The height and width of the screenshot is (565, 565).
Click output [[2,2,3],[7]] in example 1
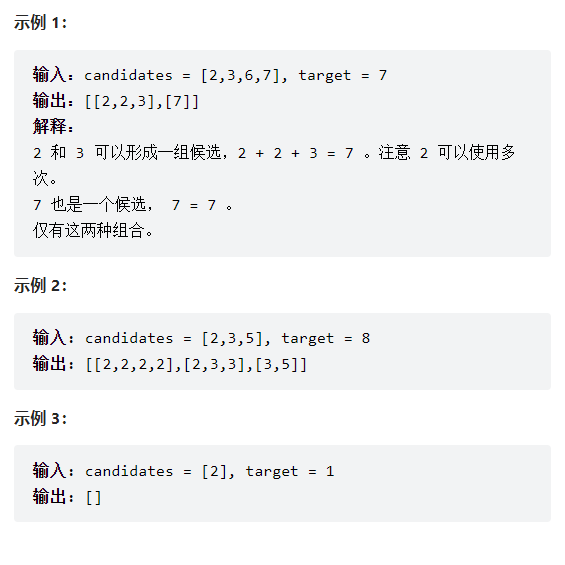tap(141, 102)
